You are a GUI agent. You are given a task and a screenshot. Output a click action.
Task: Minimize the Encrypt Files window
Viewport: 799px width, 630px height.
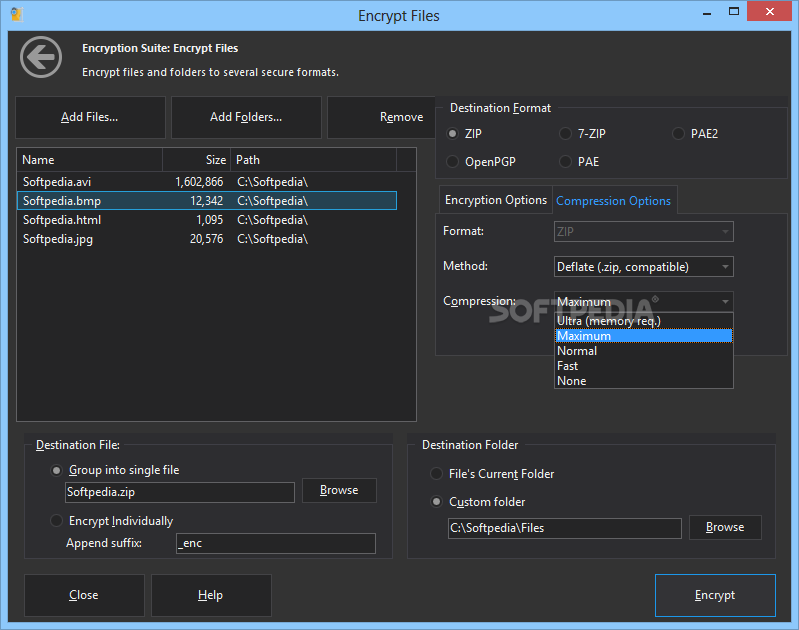(707, 13)
